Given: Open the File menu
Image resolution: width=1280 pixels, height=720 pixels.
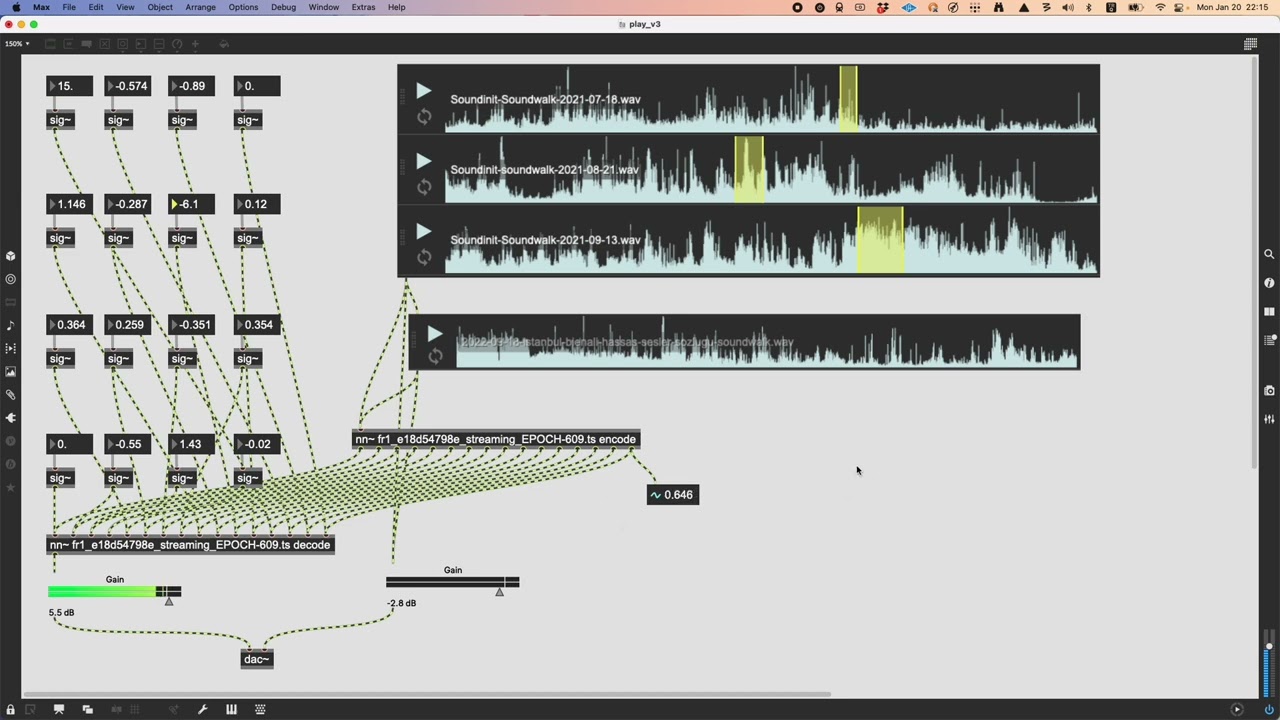Looking at the screenshot, I should (x=69, y=7).
